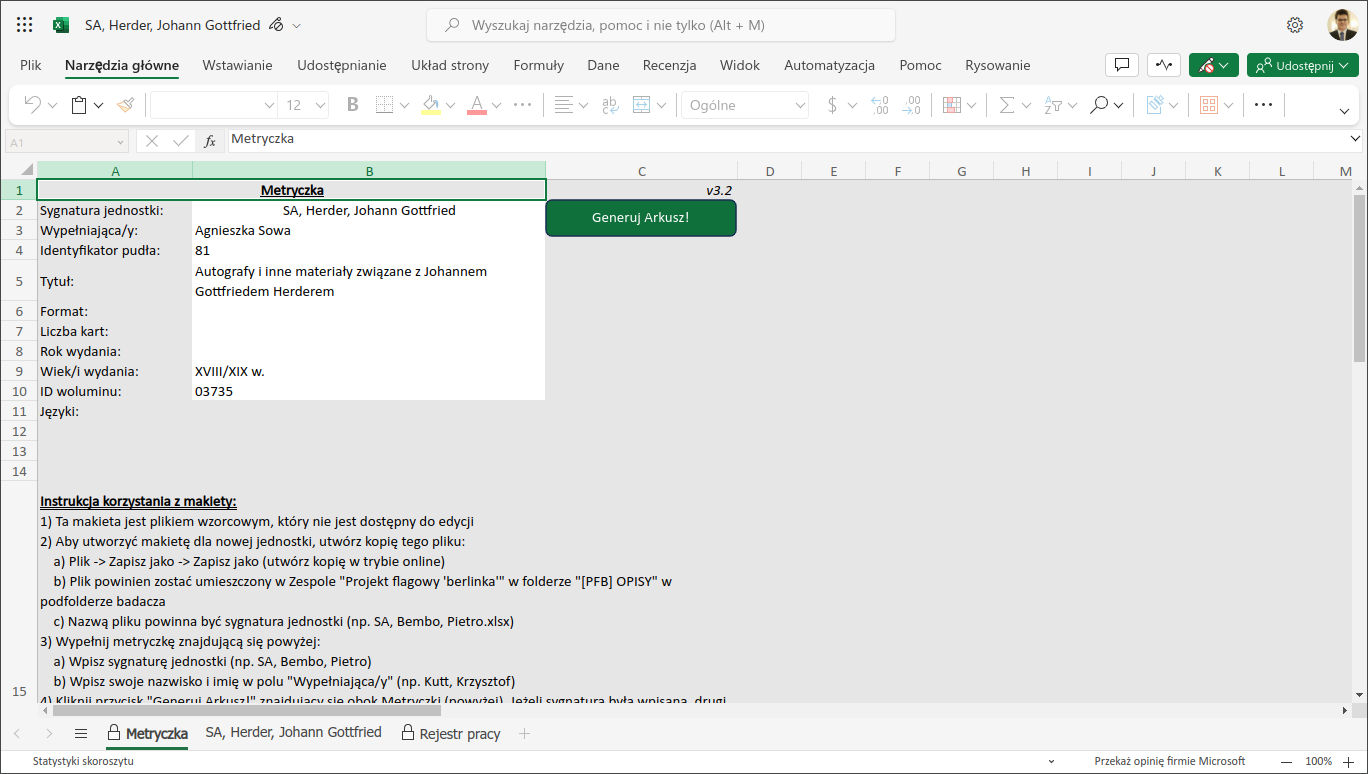Image resolution: width=1368 pixels, height=774 pixels.
Task: Expand the formula bar chevron
Action: pos(1355,140)
